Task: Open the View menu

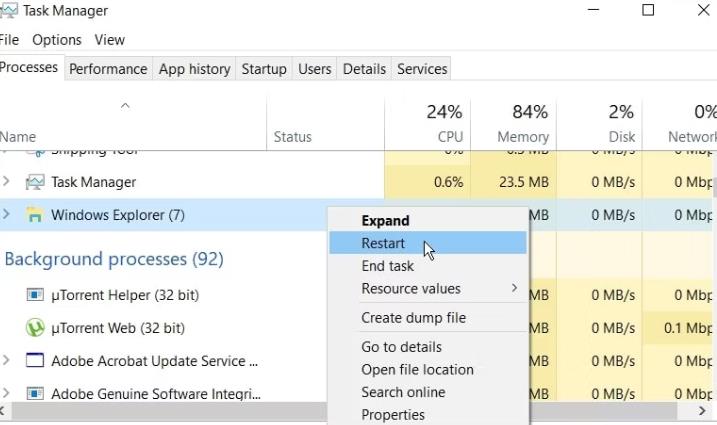Action: click(110, 40)
